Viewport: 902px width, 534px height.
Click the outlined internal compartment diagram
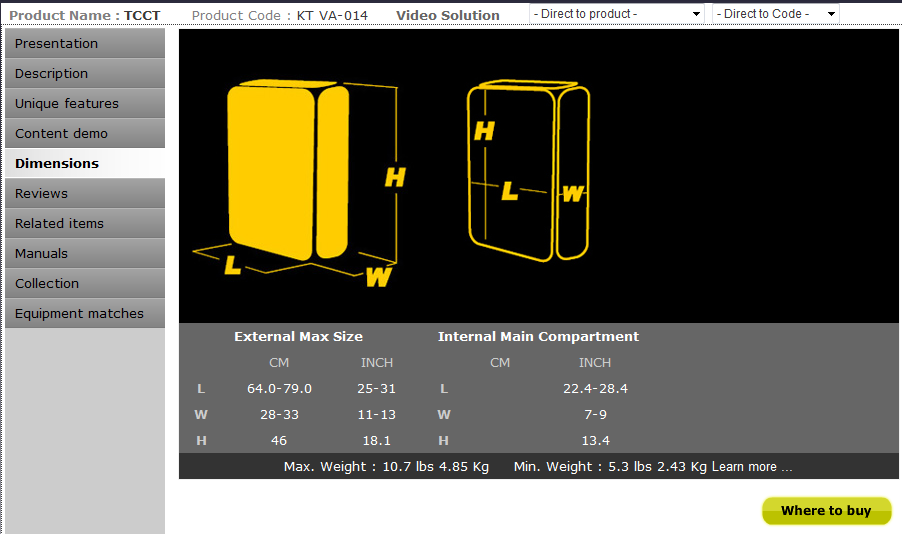coord(528,172)
